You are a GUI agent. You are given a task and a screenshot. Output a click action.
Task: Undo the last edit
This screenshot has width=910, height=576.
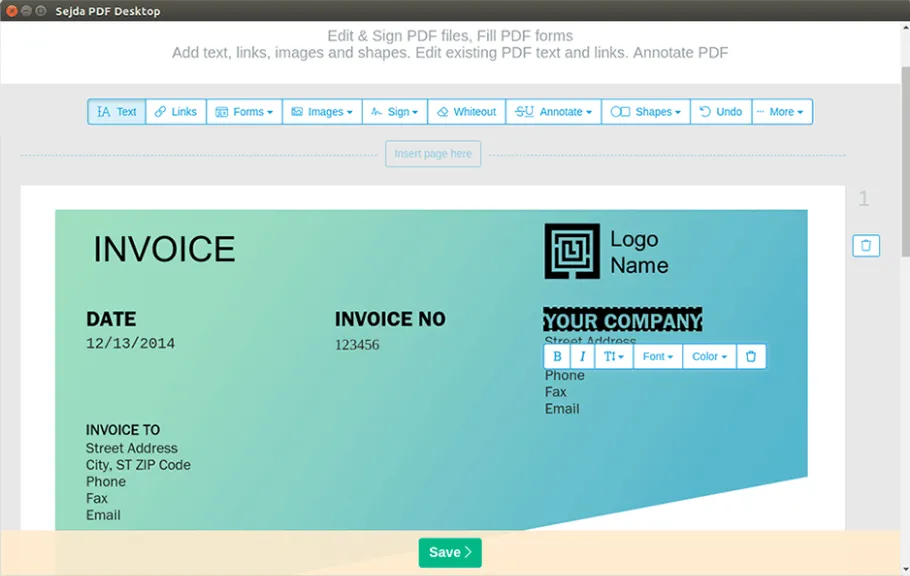721,111
